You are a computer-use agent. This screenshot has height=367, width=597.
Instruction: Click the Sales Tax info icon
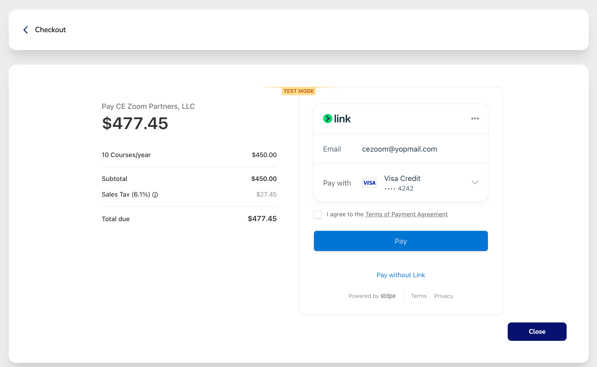(155, 195)
